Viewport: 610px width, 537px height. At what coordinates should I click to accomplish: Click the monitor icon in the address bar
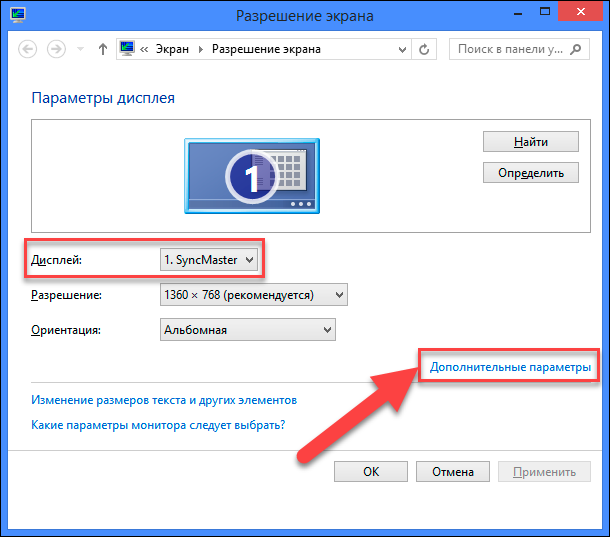pos(127,49)
